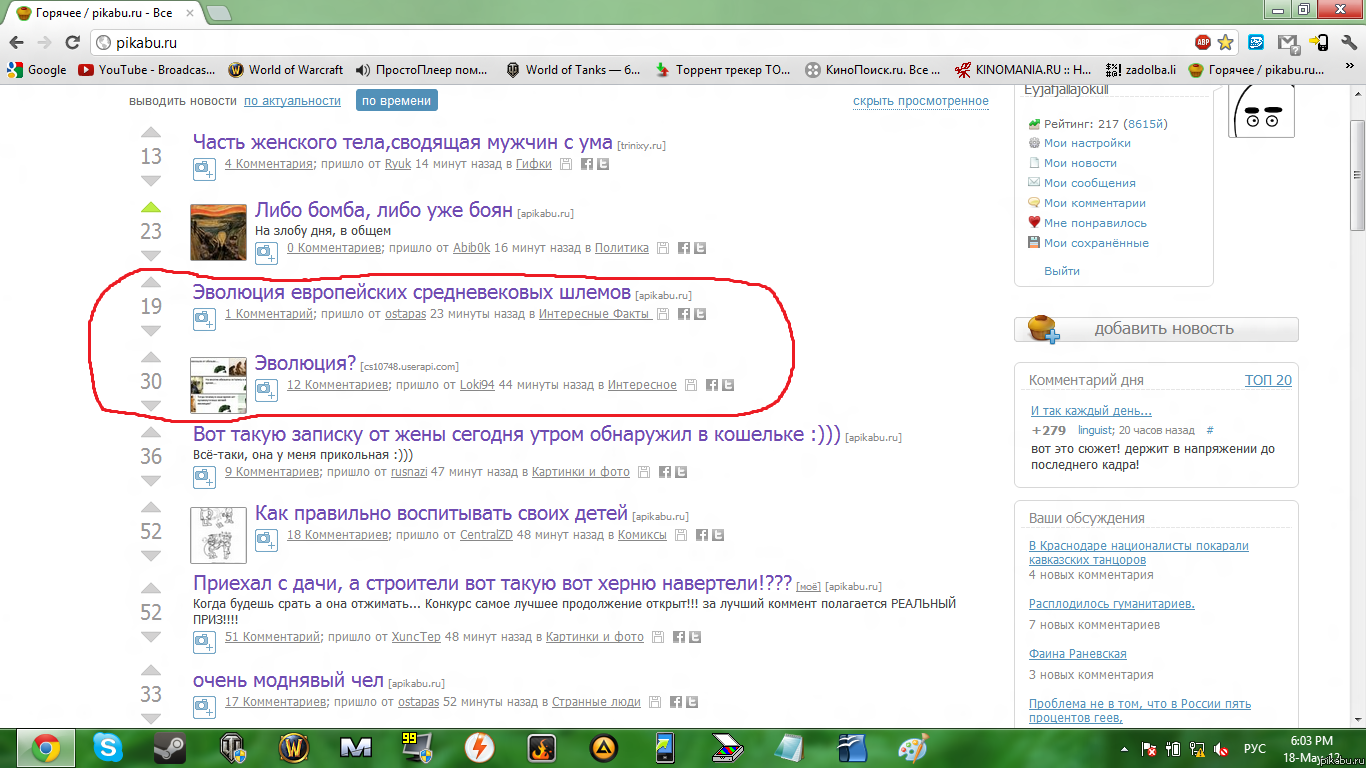Expand preview of 'Часть женского тела' post

(204, 169)
